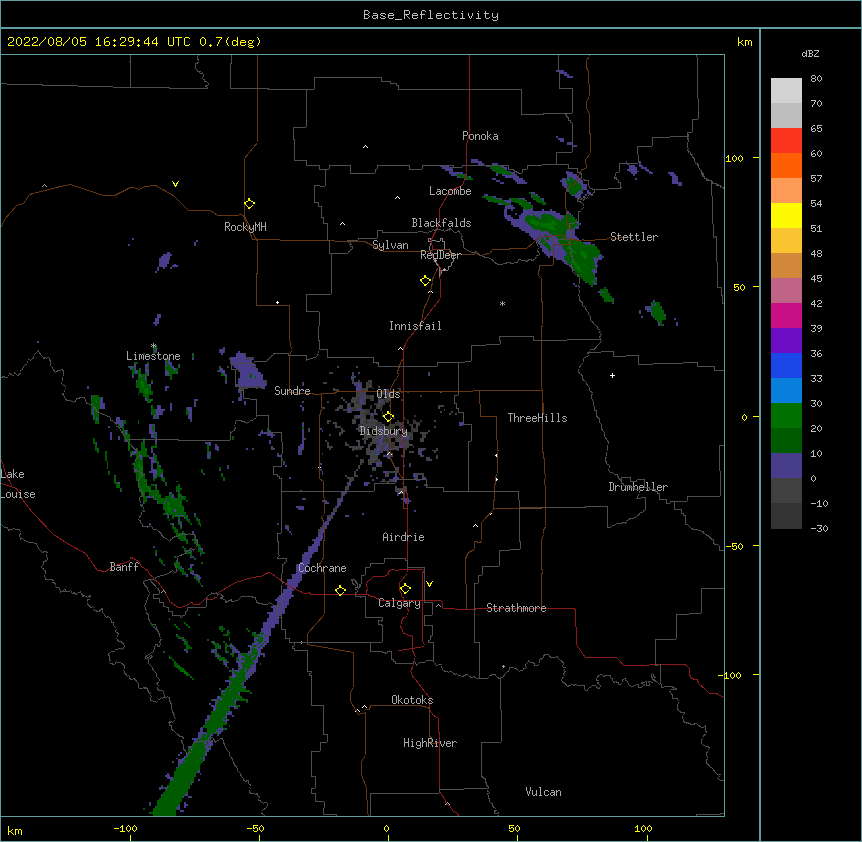The image size is (862, 842).
Task: Click the yellow station marker near RockyMH
Action: (x=250, y=204)
